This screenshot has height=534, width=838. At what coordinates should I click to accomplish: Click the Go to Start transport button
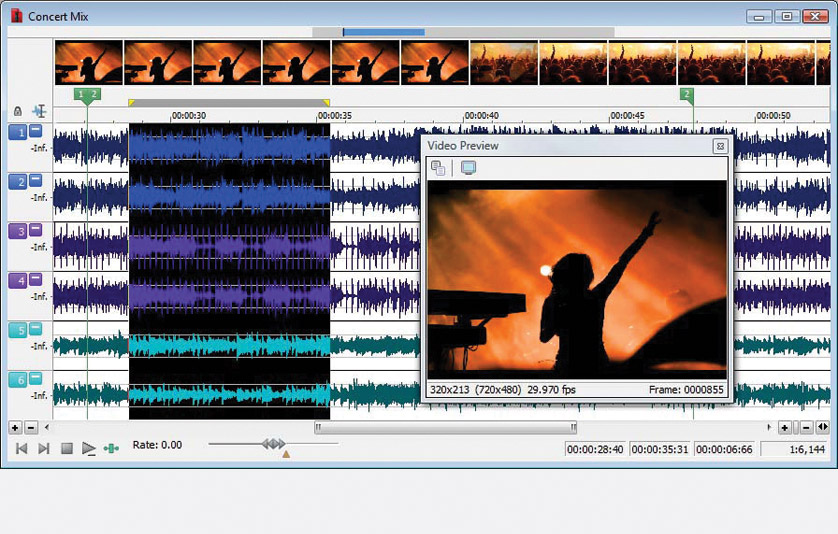pos(21,448)
